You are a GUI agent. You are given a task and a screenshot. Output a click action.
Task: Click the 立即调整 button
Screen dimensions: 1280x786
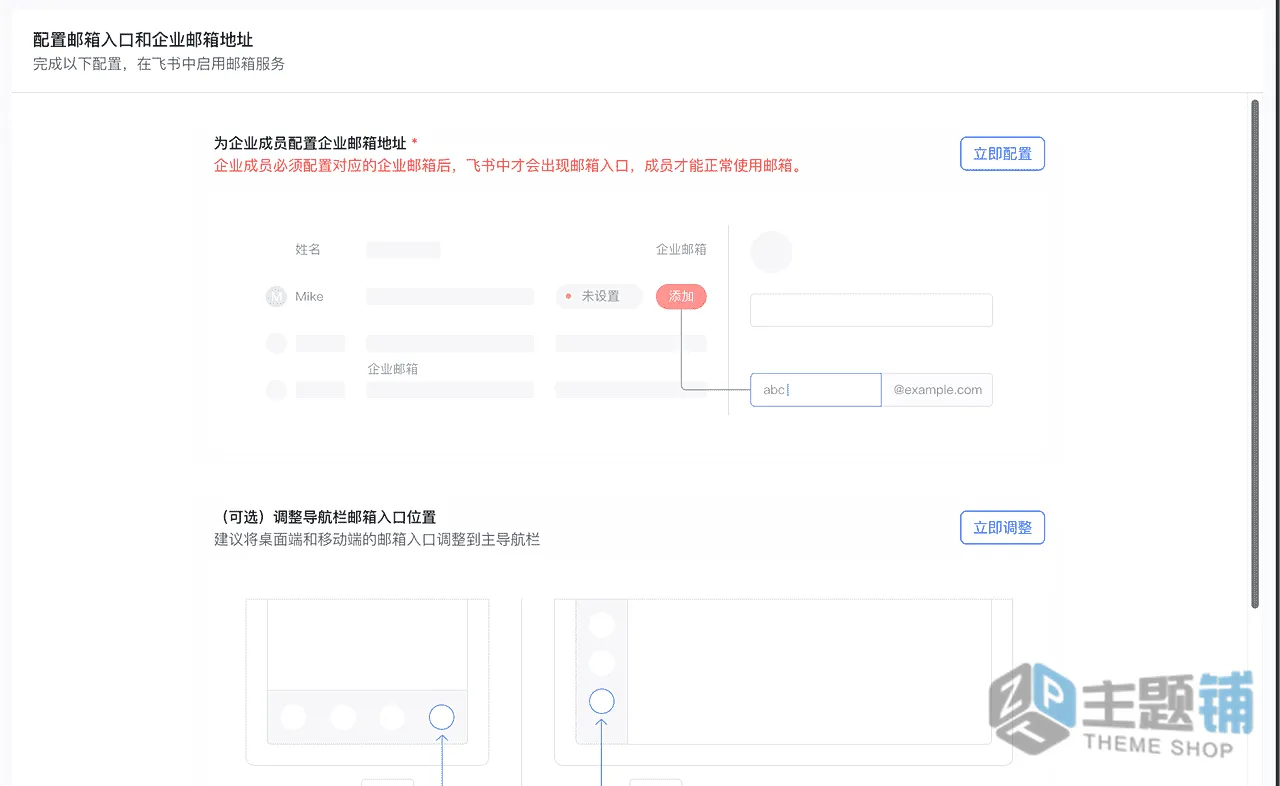tap(1002, 528)
